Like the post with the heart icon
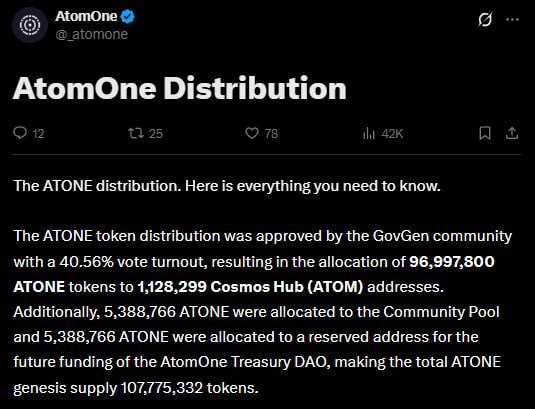The width and height of the screenshot is (535, 409). [x=252, y=133]
